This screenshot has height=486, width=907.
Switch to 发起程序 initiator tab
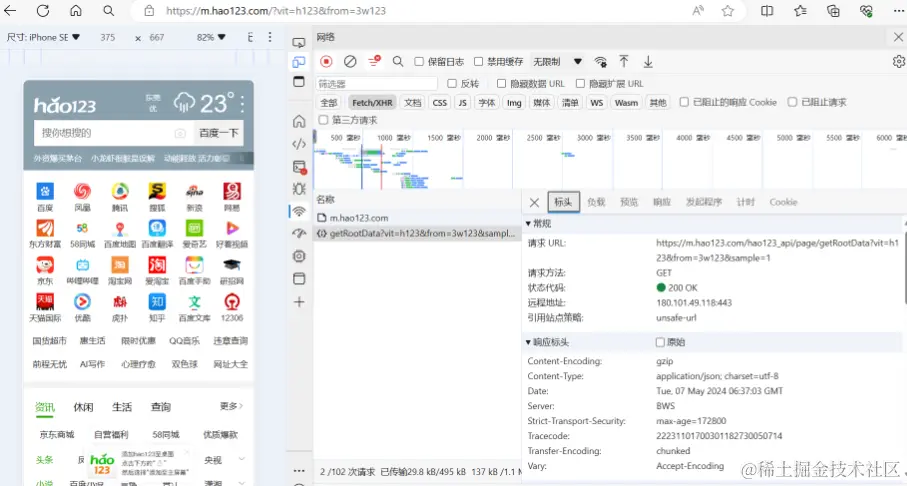[703, 202]
